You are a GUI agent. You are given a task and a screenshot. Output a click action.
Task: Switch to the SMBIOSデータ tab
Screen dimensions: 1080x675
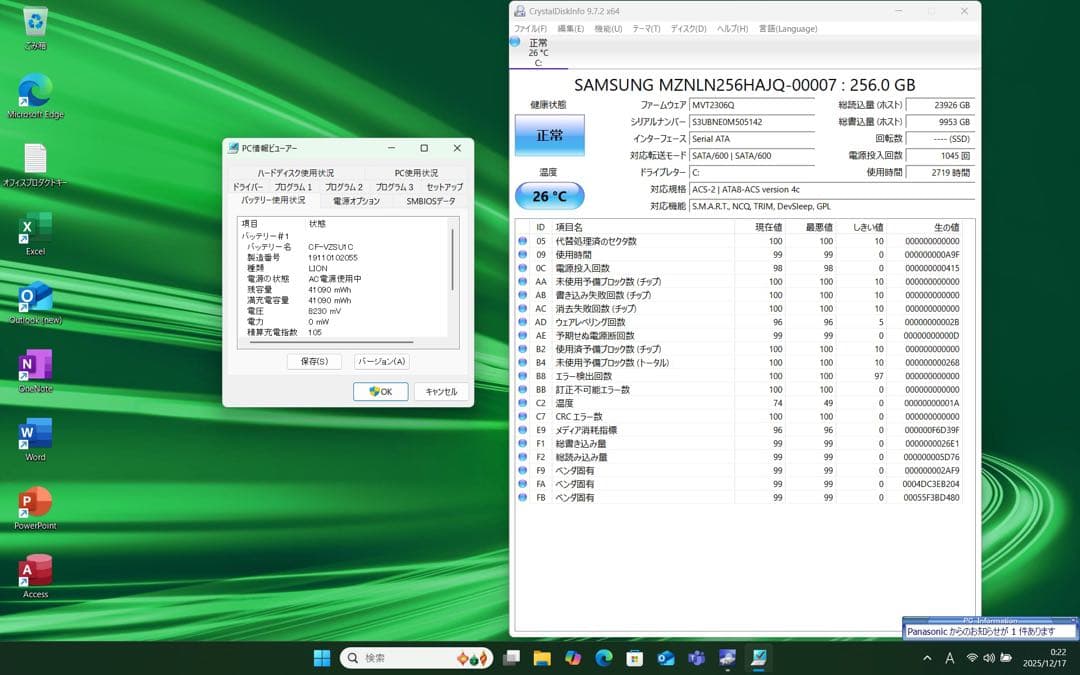pos(432,202)
